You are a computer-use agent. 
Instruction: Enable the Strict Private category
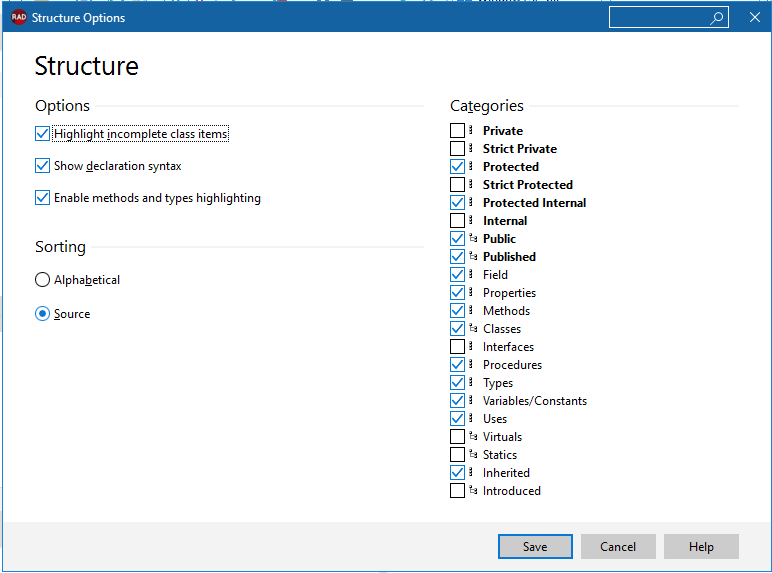coord(457,148)
